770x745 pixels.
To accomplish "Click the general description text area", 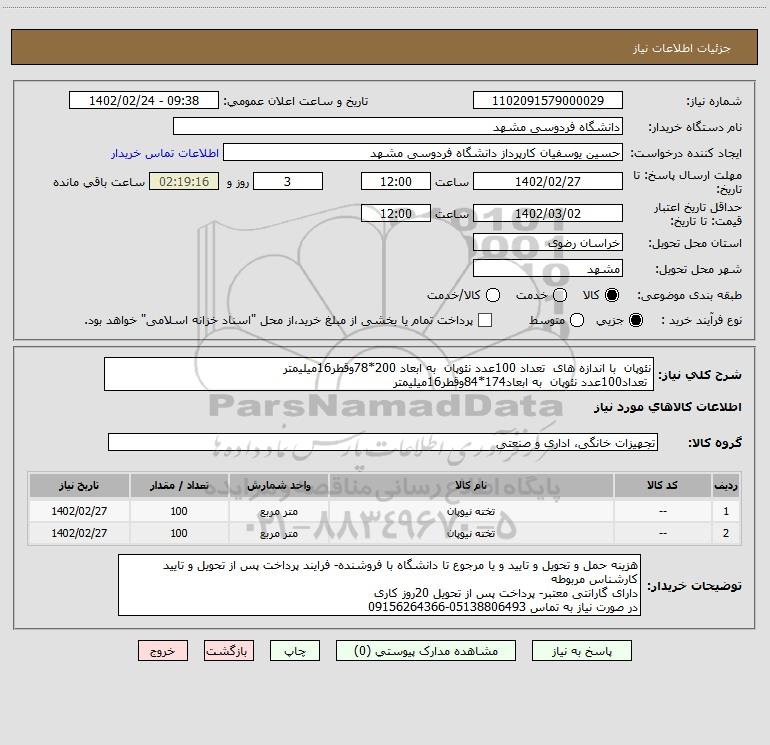I will pyautogui.click(x=379, y=374).
